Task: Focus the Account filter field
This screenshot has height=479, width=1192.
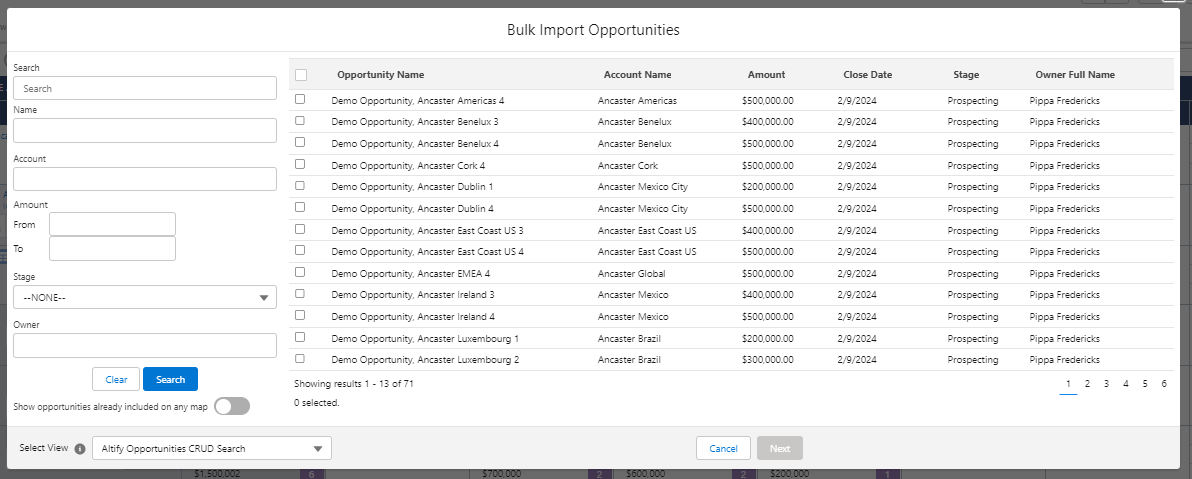Action: pos(144,179)
